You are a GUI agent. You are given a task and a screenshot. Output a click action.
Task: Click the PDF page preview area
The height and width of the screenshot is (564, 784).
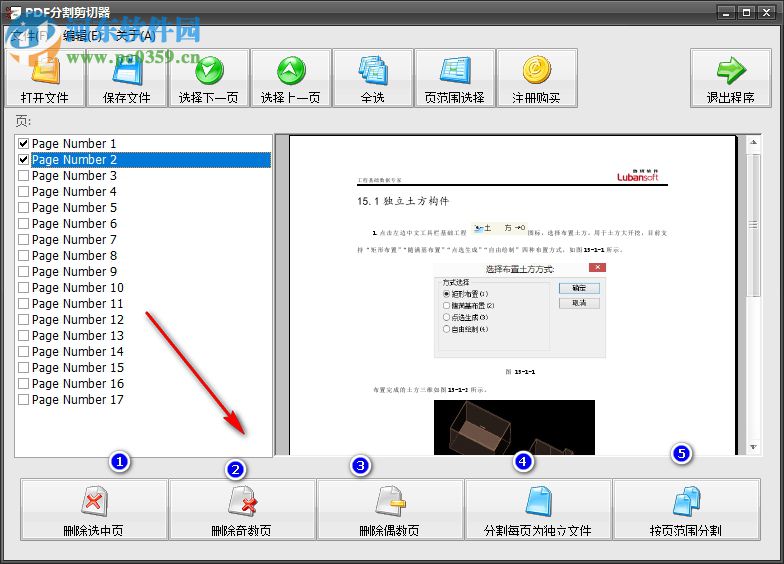click(x=512, y=295)
